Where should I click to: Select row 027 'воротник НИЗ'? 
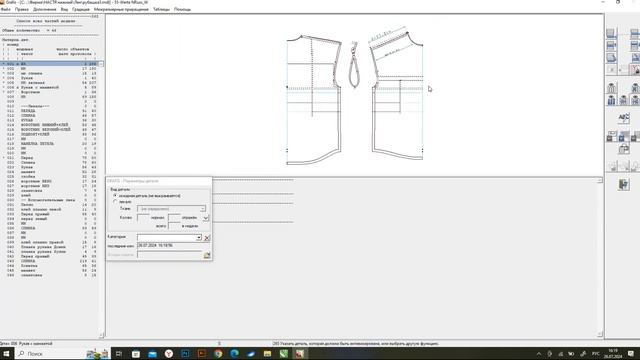coord(49,186)
